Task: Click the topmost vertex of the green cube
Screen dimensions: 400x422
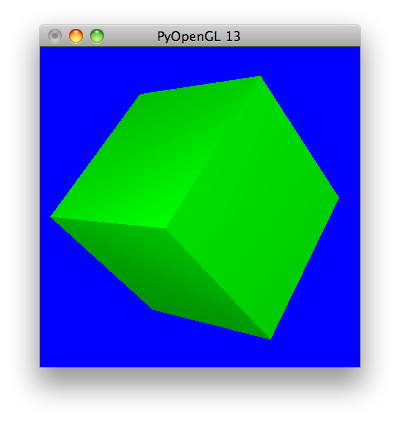Action: click(x=259, y=77)
